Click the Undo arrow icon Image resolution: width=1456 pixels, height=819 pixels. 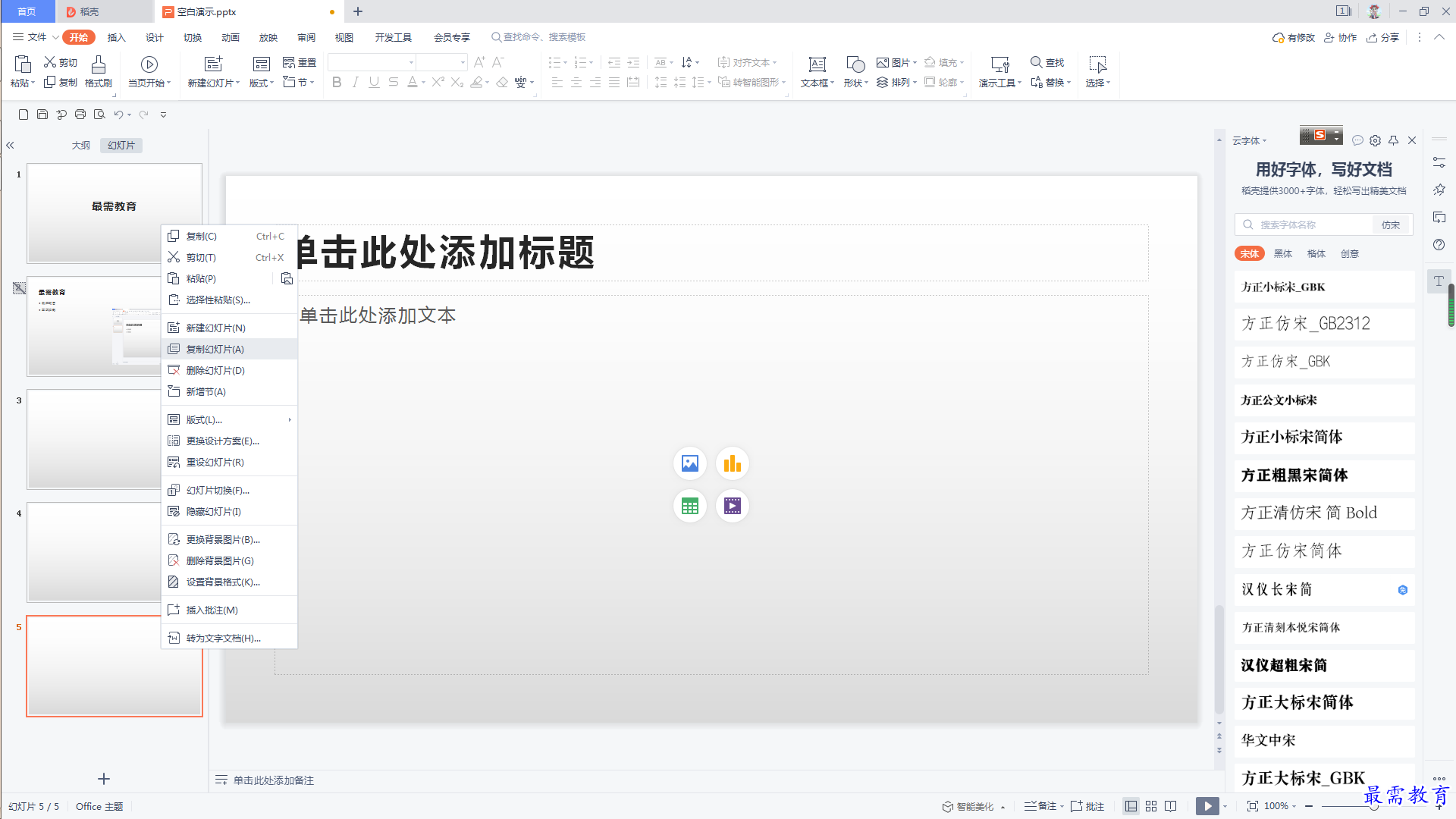click(x=118, y=115)
